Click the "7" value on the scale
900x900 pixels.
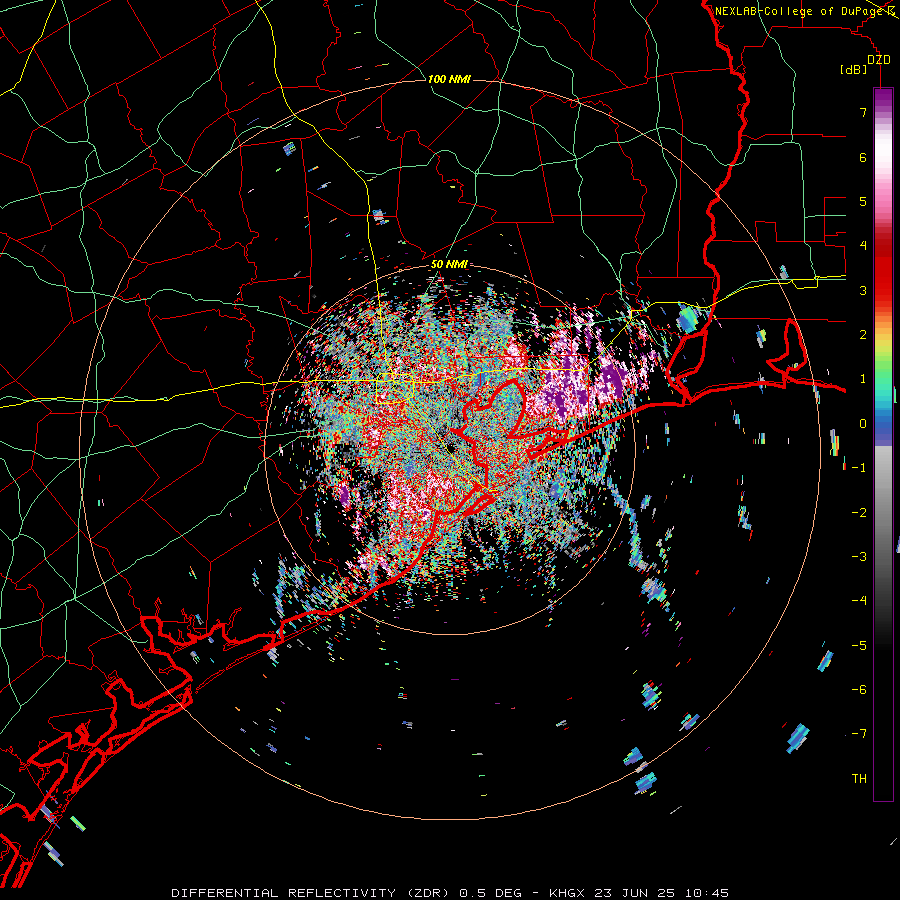[863, 112]
